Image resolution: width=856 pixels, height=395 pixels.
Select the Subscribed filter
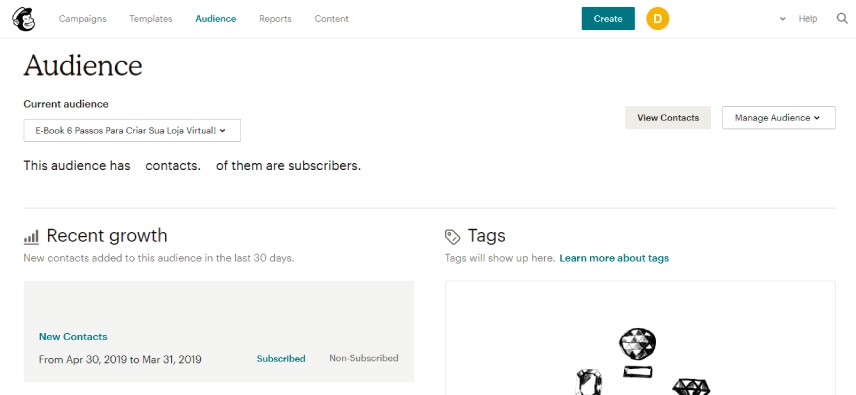tap(281, 358)
